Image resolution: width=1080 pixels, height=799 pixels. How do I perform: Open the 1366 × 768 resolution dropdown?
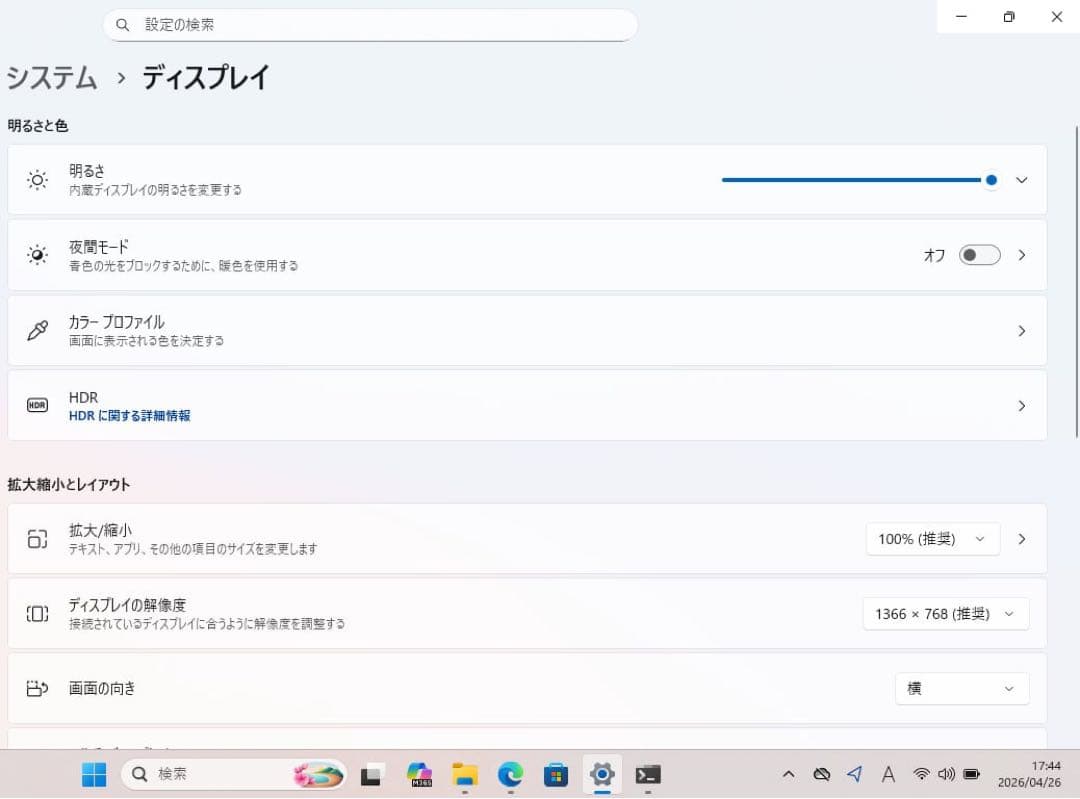(946, 614)
